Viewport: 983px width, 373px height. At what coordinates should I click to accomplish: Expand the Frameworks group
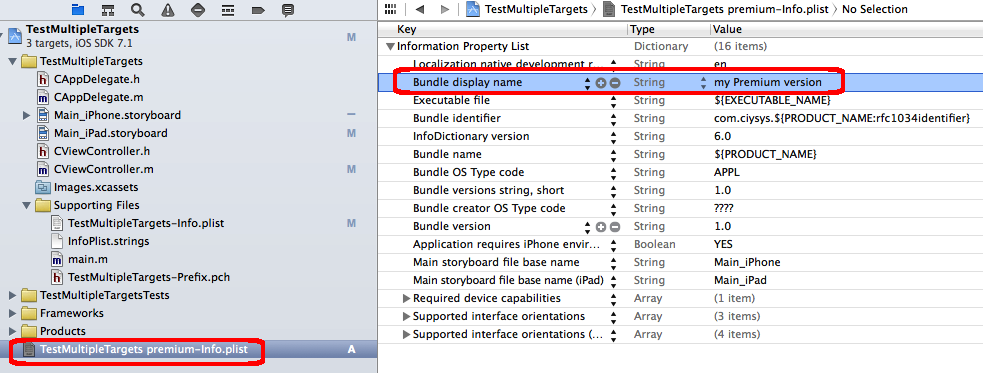[x=13, y=313]
